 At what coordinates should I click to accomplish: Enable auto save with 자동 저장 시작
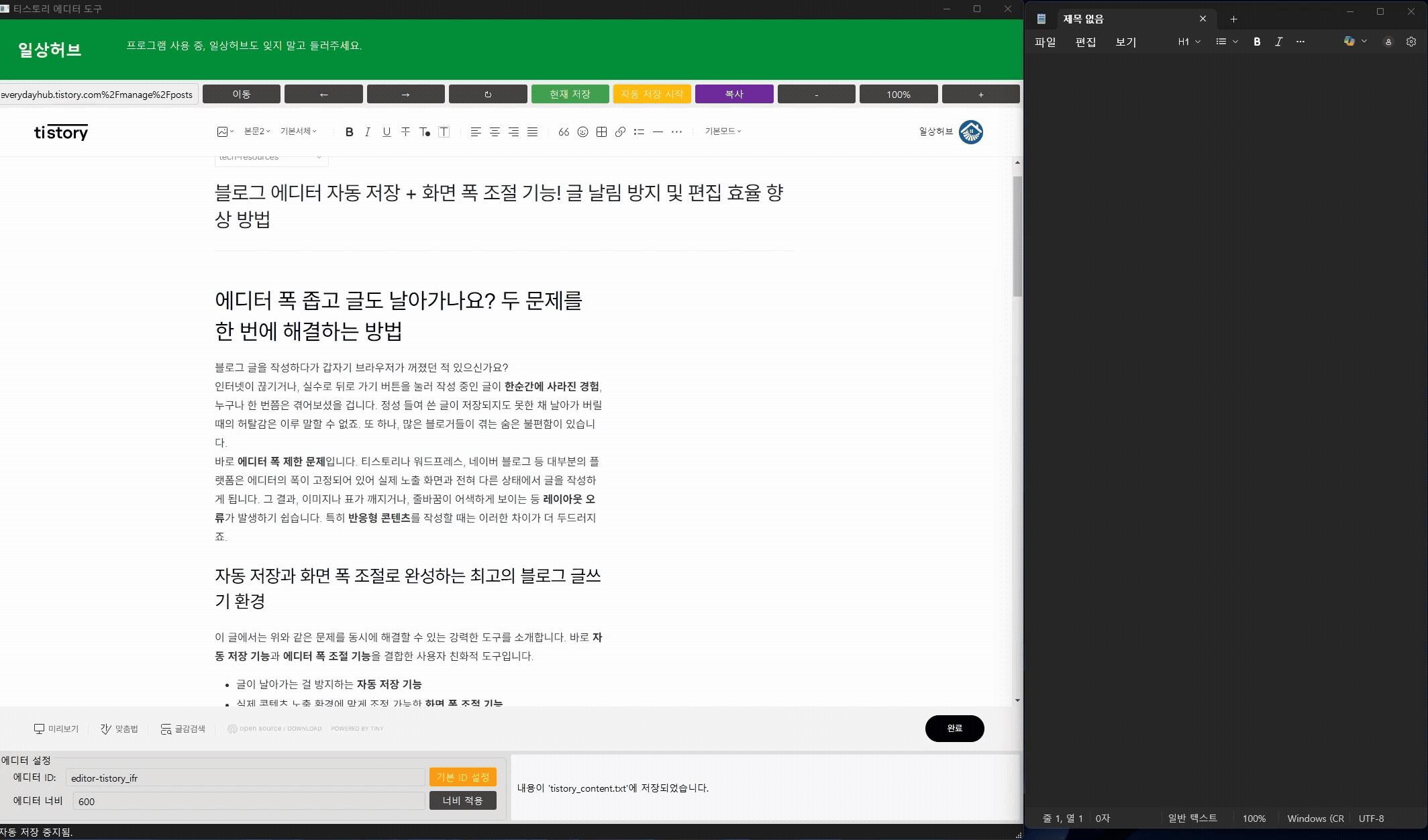click(x=651, y=94)
